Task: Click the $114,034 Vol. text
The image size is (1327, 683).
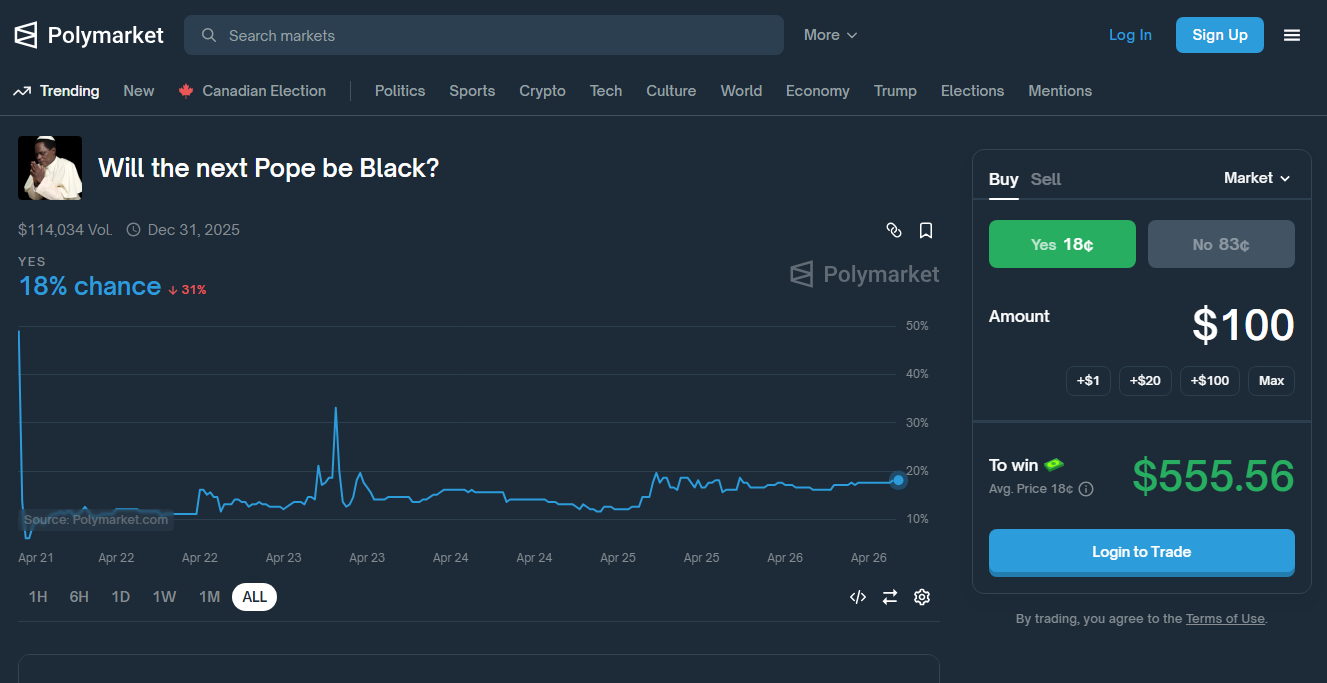Action: [65, 230]
